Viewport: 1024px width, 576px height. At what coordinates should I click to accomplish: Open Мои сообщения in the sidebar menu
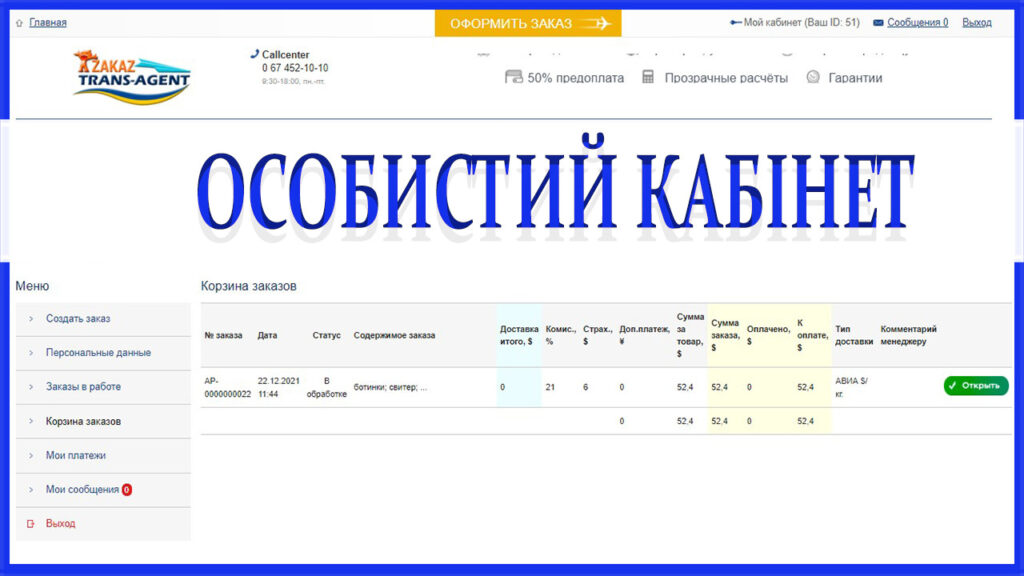(82, 490)
